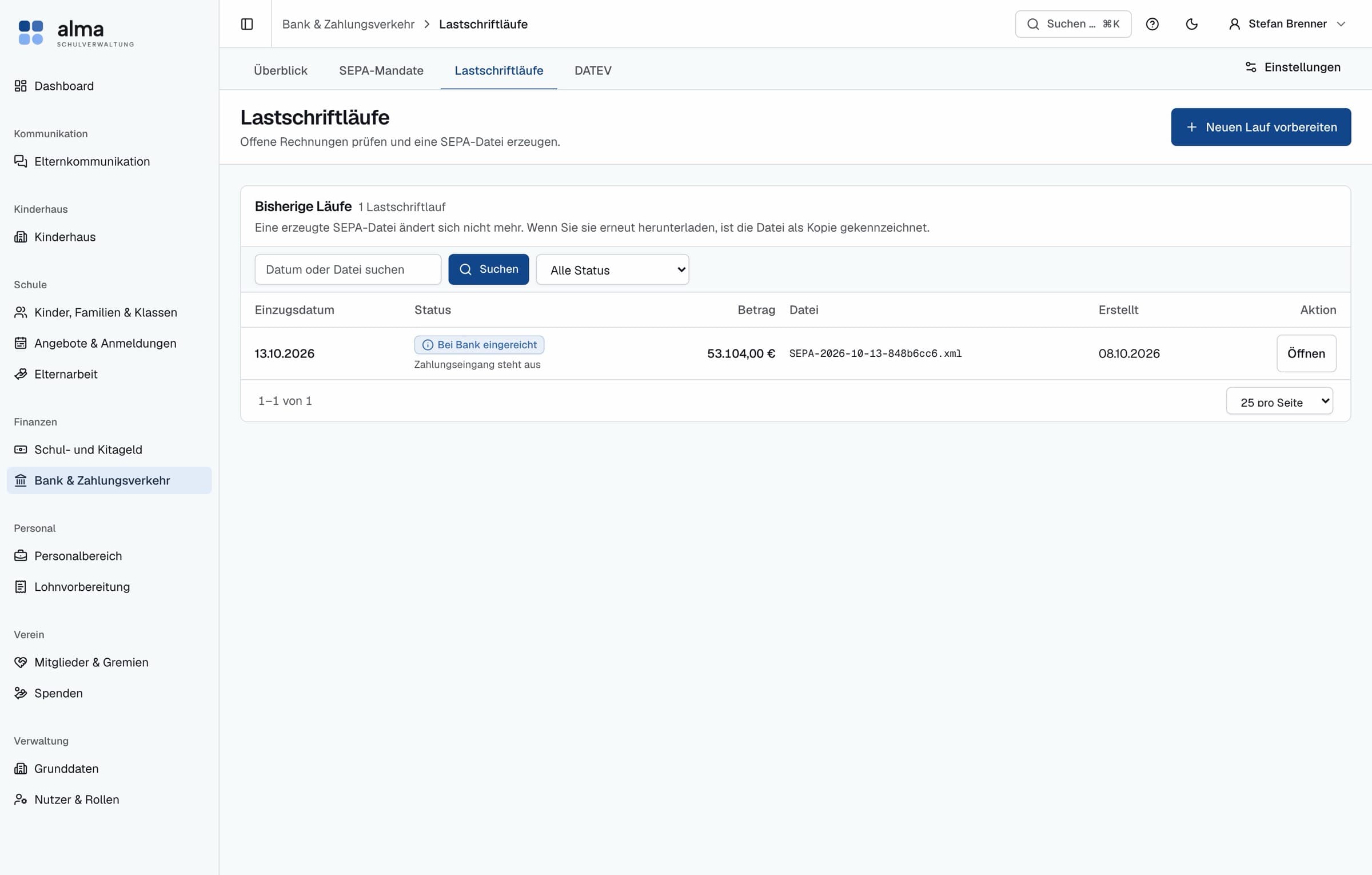
Task: Open Elternarbeit in the sidebar
Action: (109, 374)
